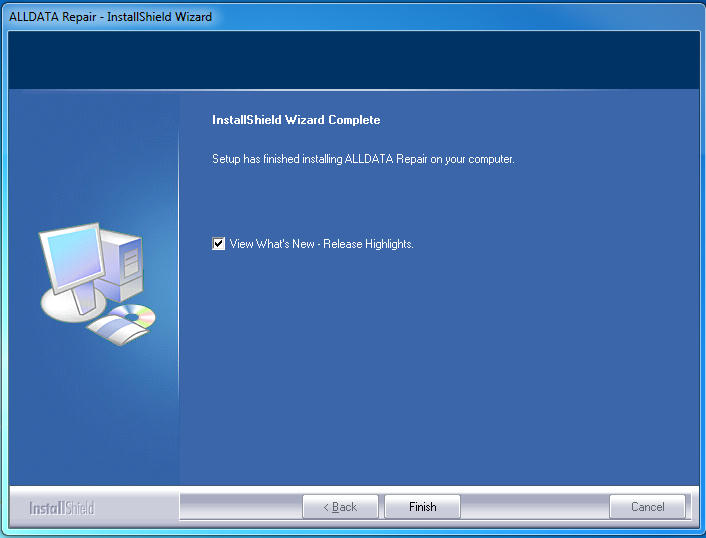
Task: Click the Finish button
Action: pos(422,506)
